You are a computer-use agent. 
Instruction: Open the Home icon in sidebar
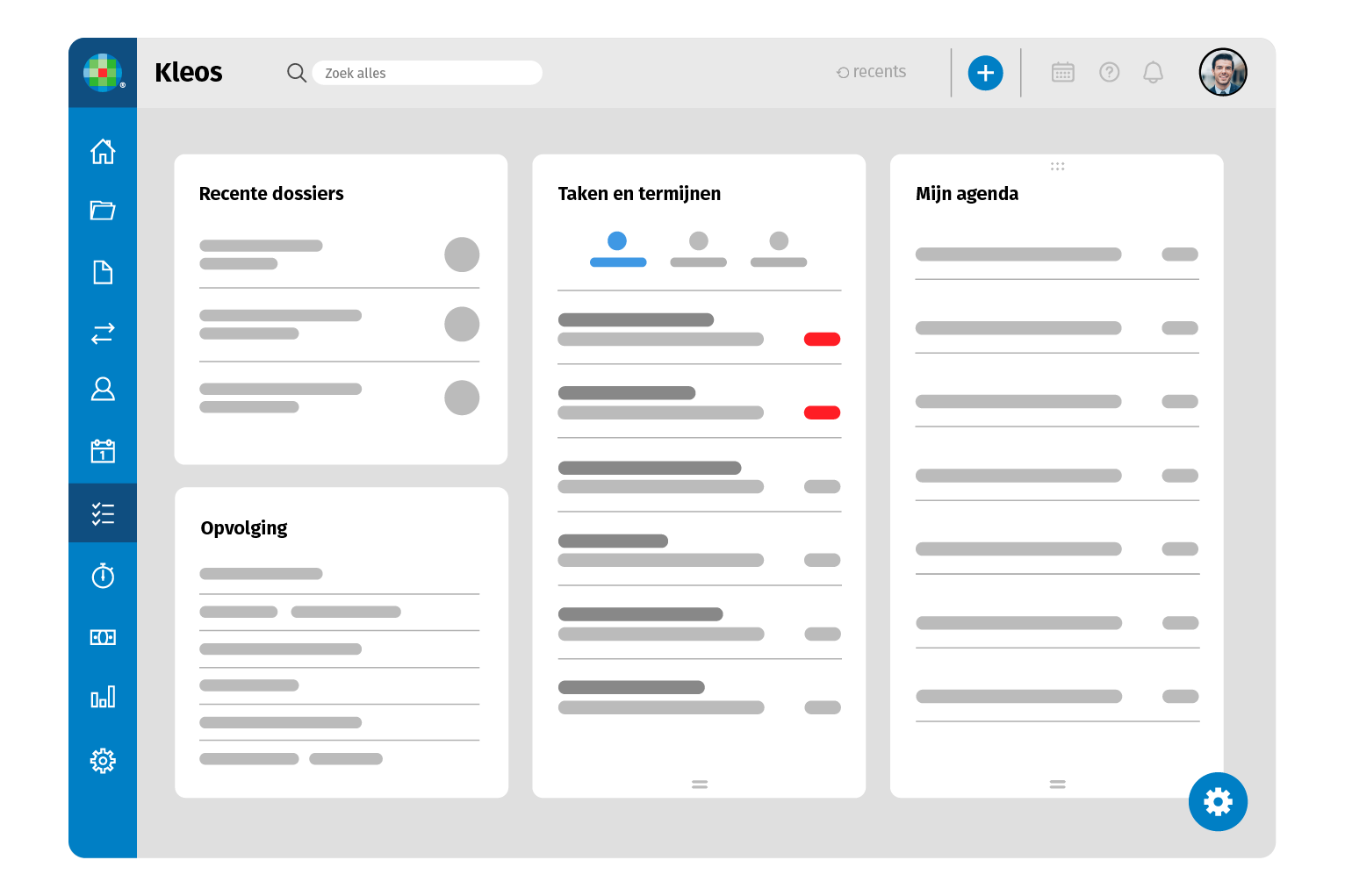tap(103, 152)
